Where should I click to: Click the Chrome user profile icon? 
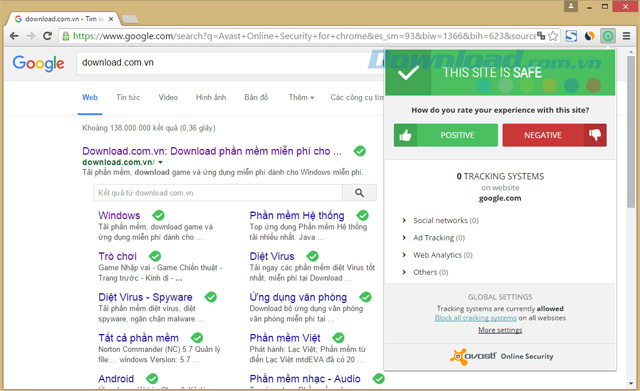point(571,6)
